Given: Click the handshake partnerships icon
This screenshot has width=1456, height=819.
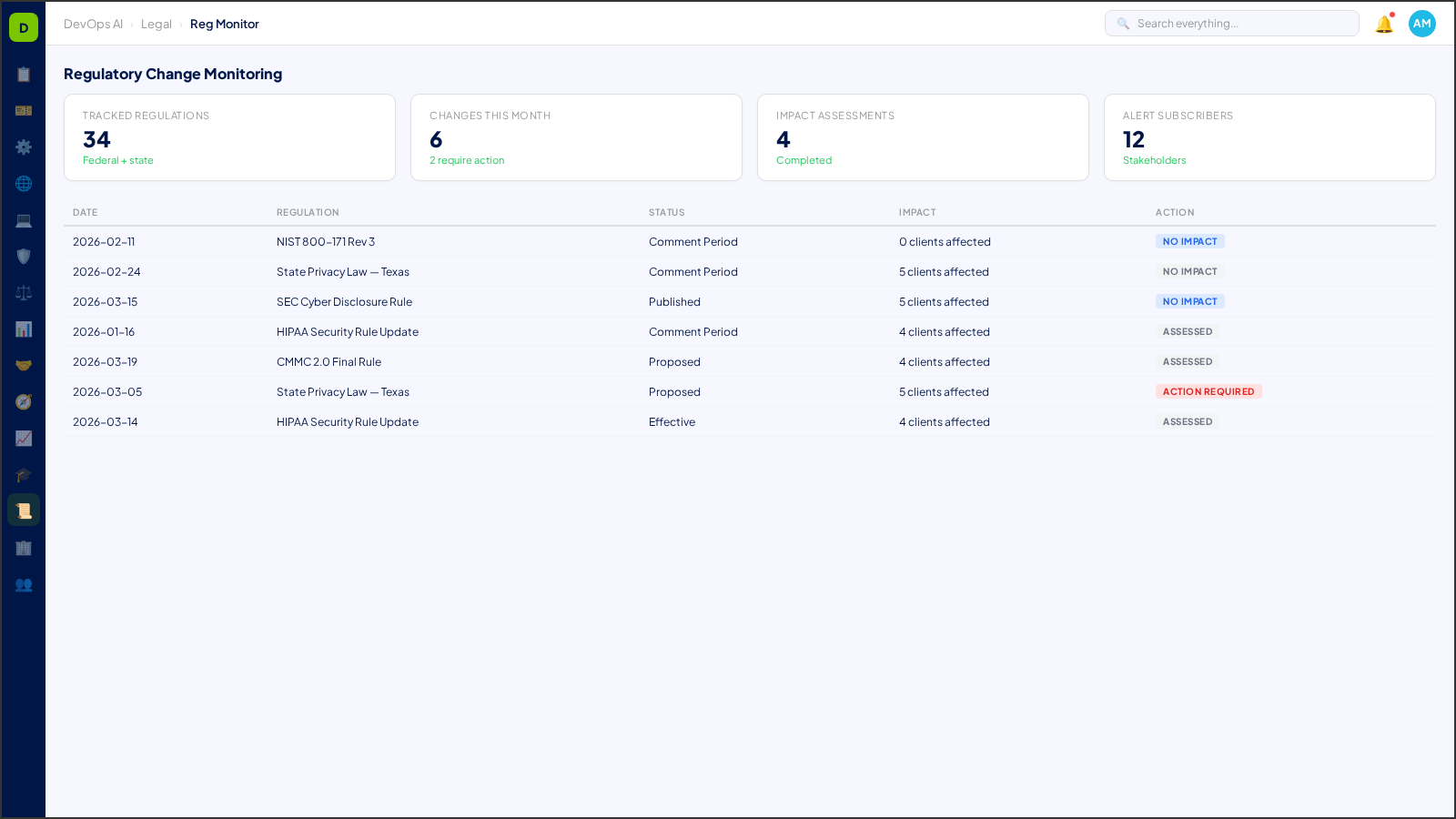Looking at the screenshot, I should 24,365.
